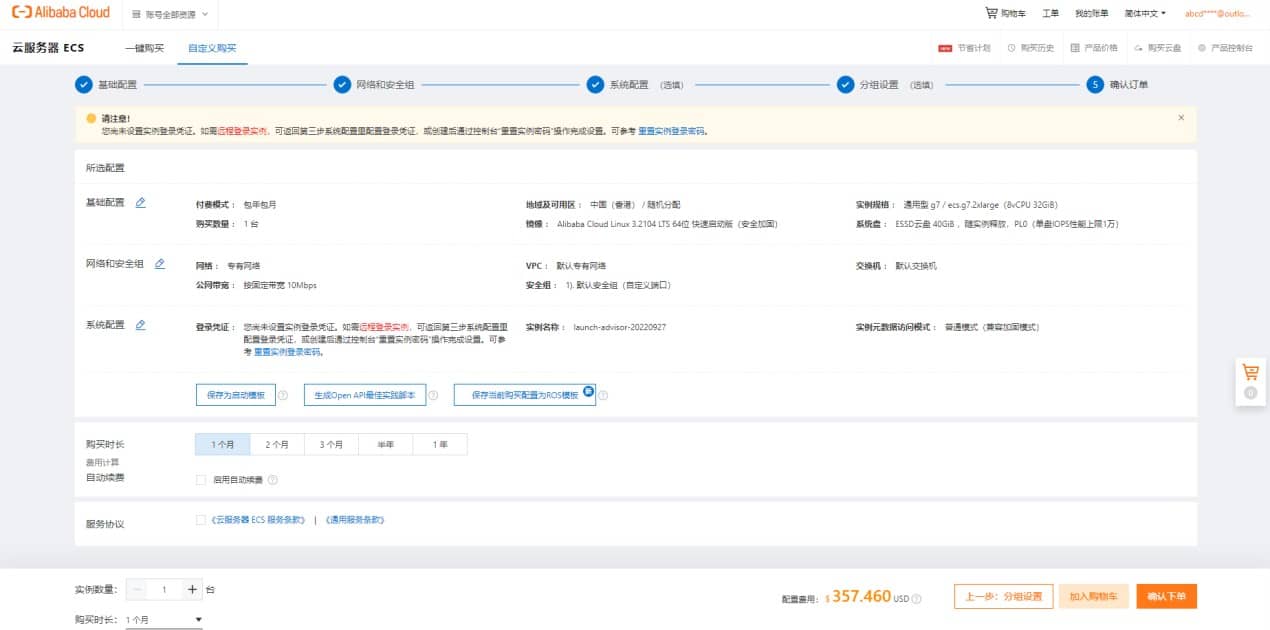Open 《云服务器 ECS 服务条款》 link

pyautogui.click(x=259, y=520)
